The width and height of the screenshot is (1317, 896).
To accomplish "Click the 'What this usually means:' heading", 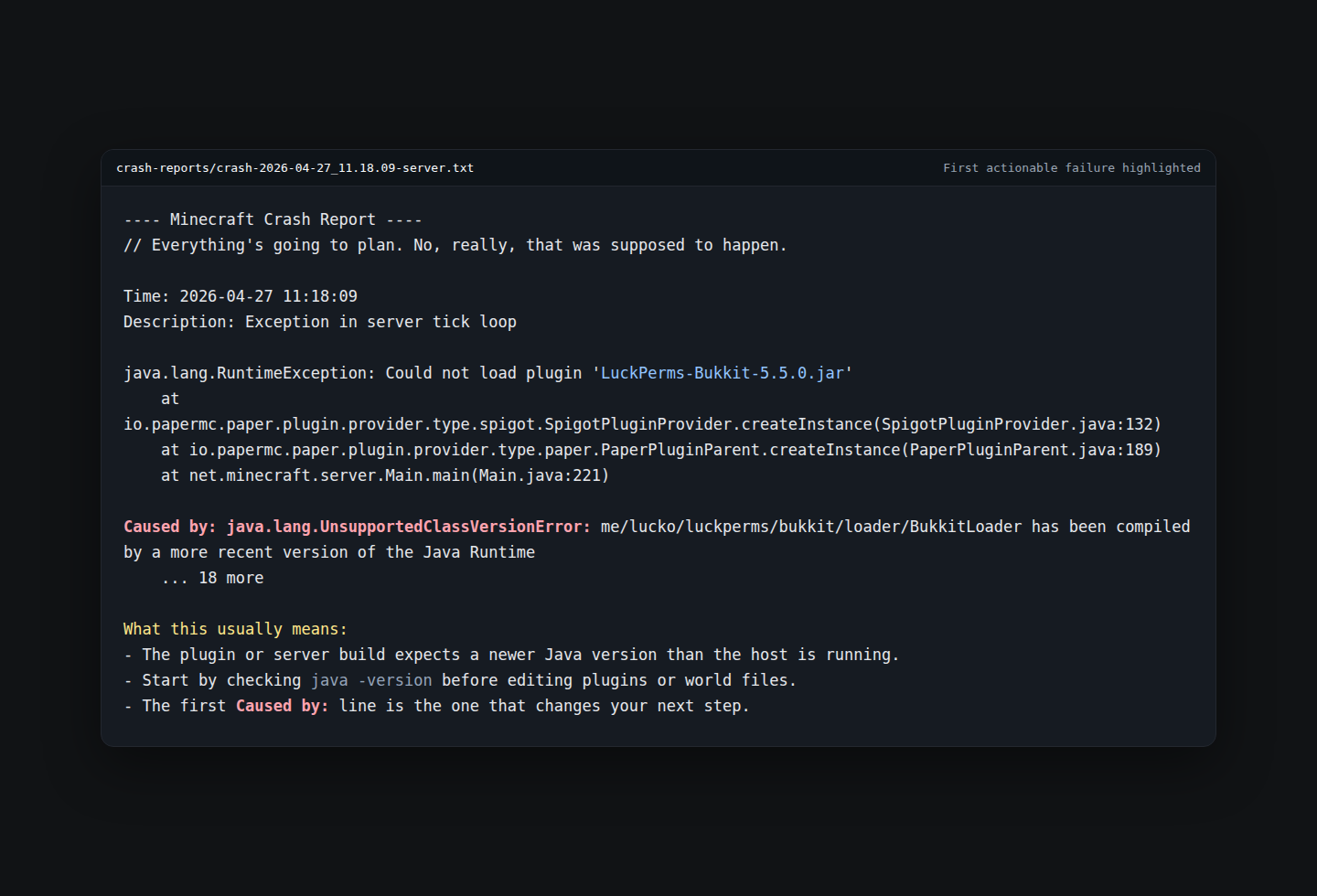I will (235, 629).
